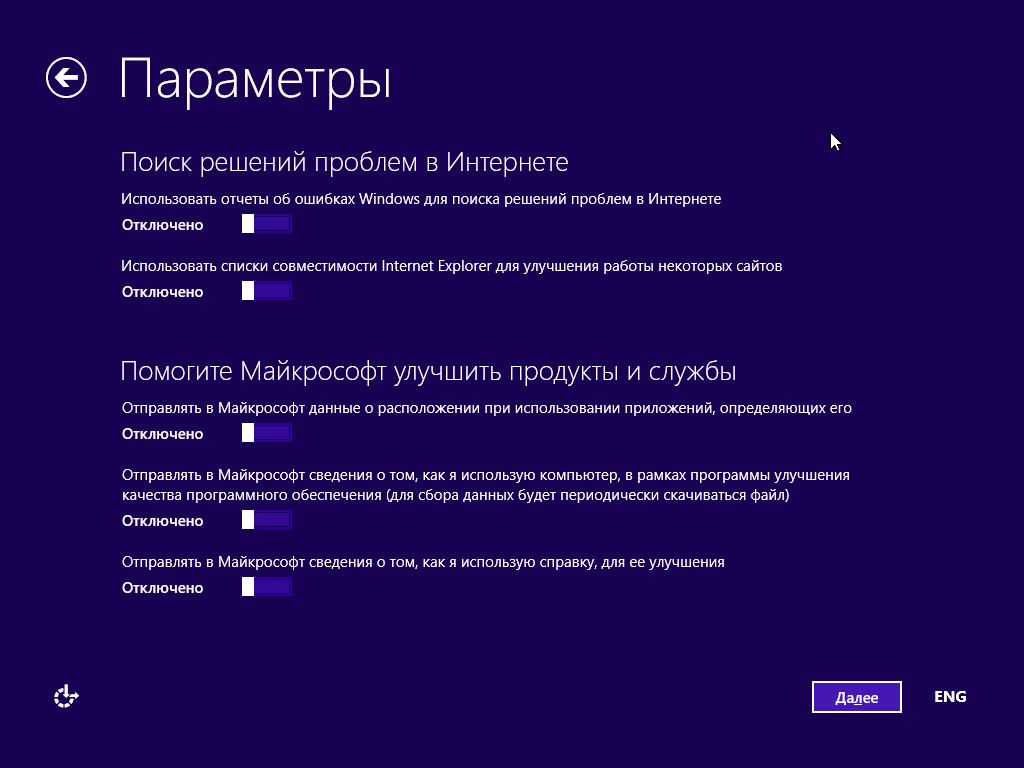Image resolution: width=1024 pixels, height=768 pixels.
Task: Open the Ease of Access icon
Action: coord(66,697)
